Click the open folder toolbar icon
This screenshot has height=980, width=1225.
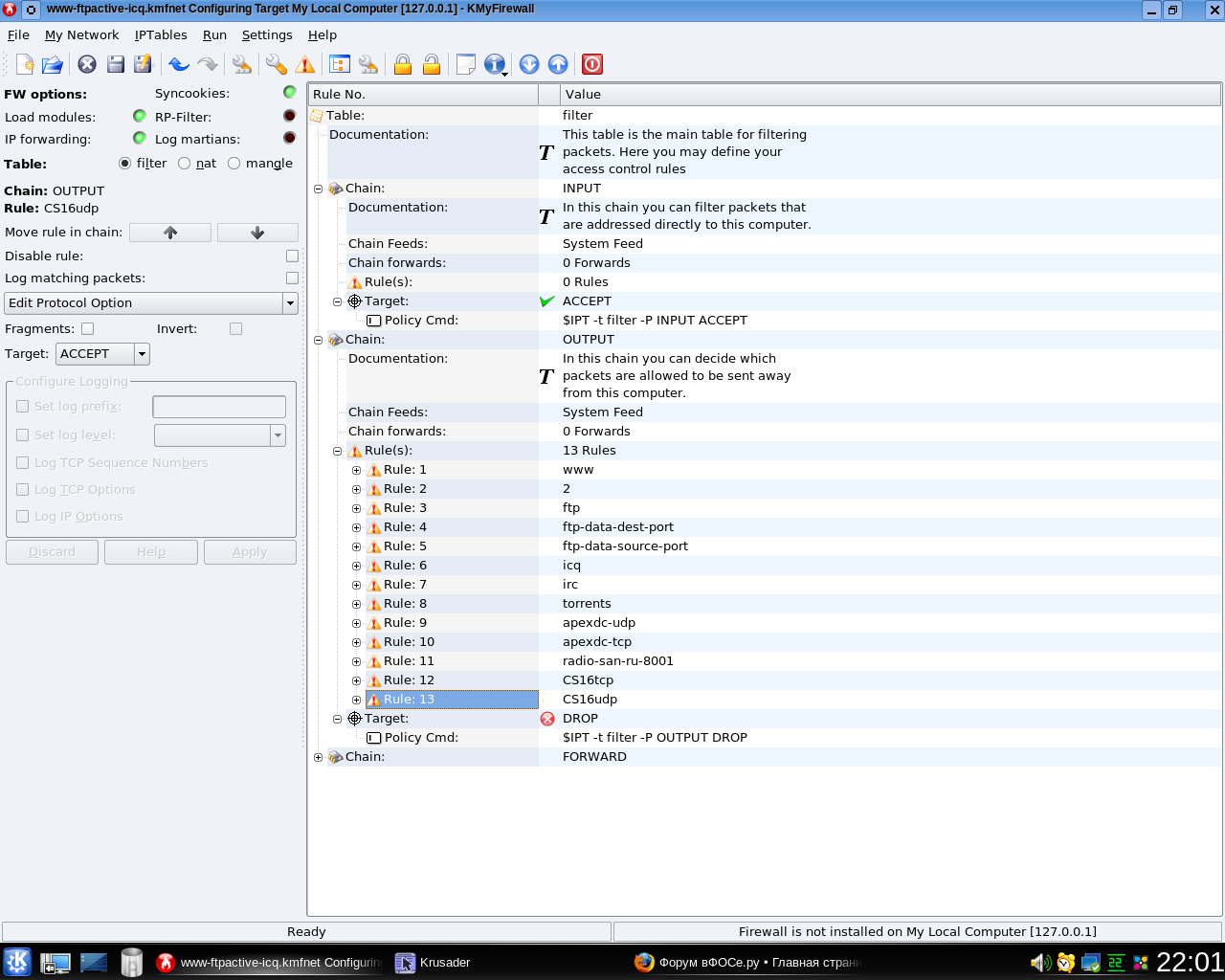(53, 64)
